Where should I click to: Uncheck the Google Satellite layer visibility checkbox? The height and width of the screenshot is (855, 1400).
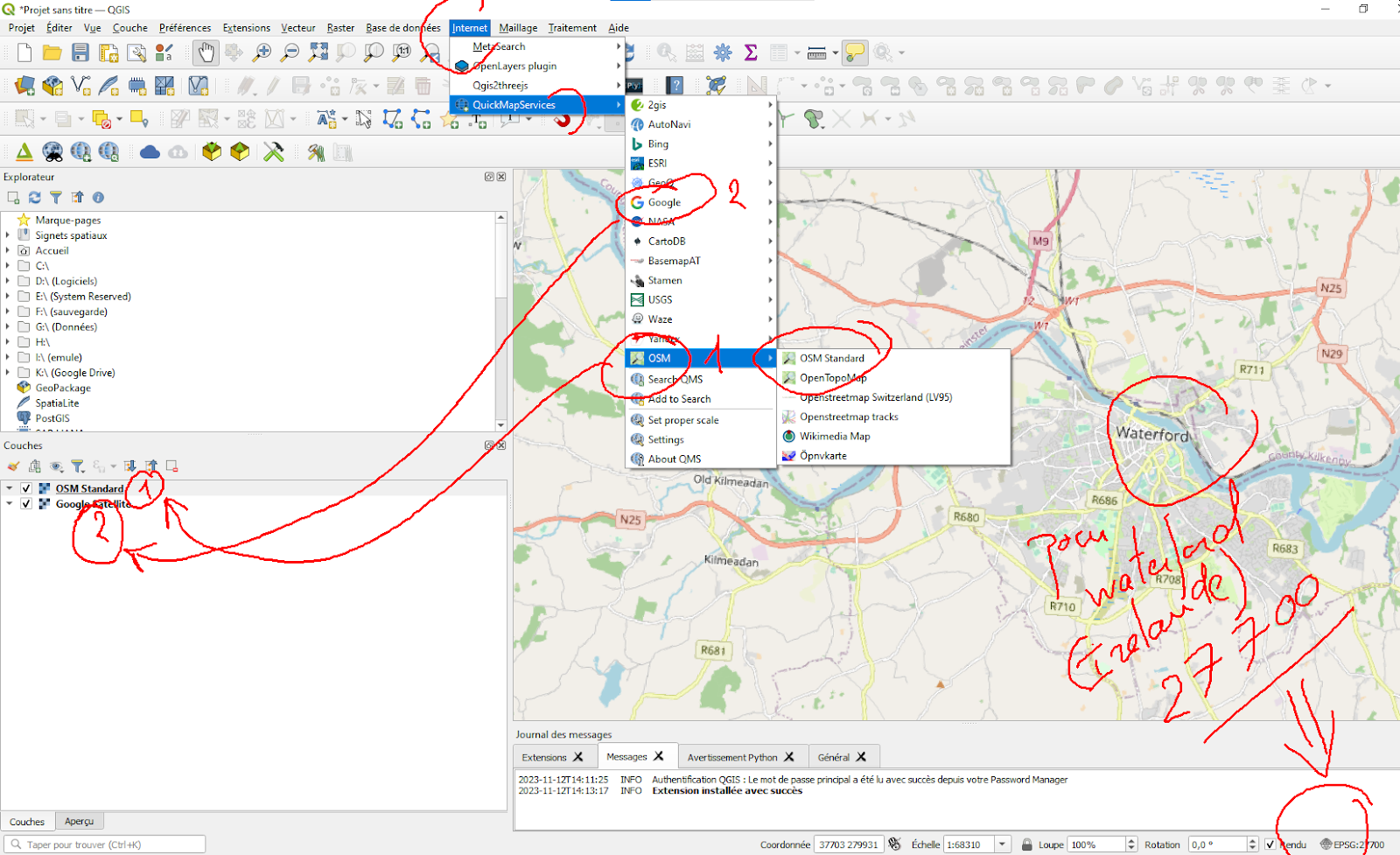[x=26, y=504]
